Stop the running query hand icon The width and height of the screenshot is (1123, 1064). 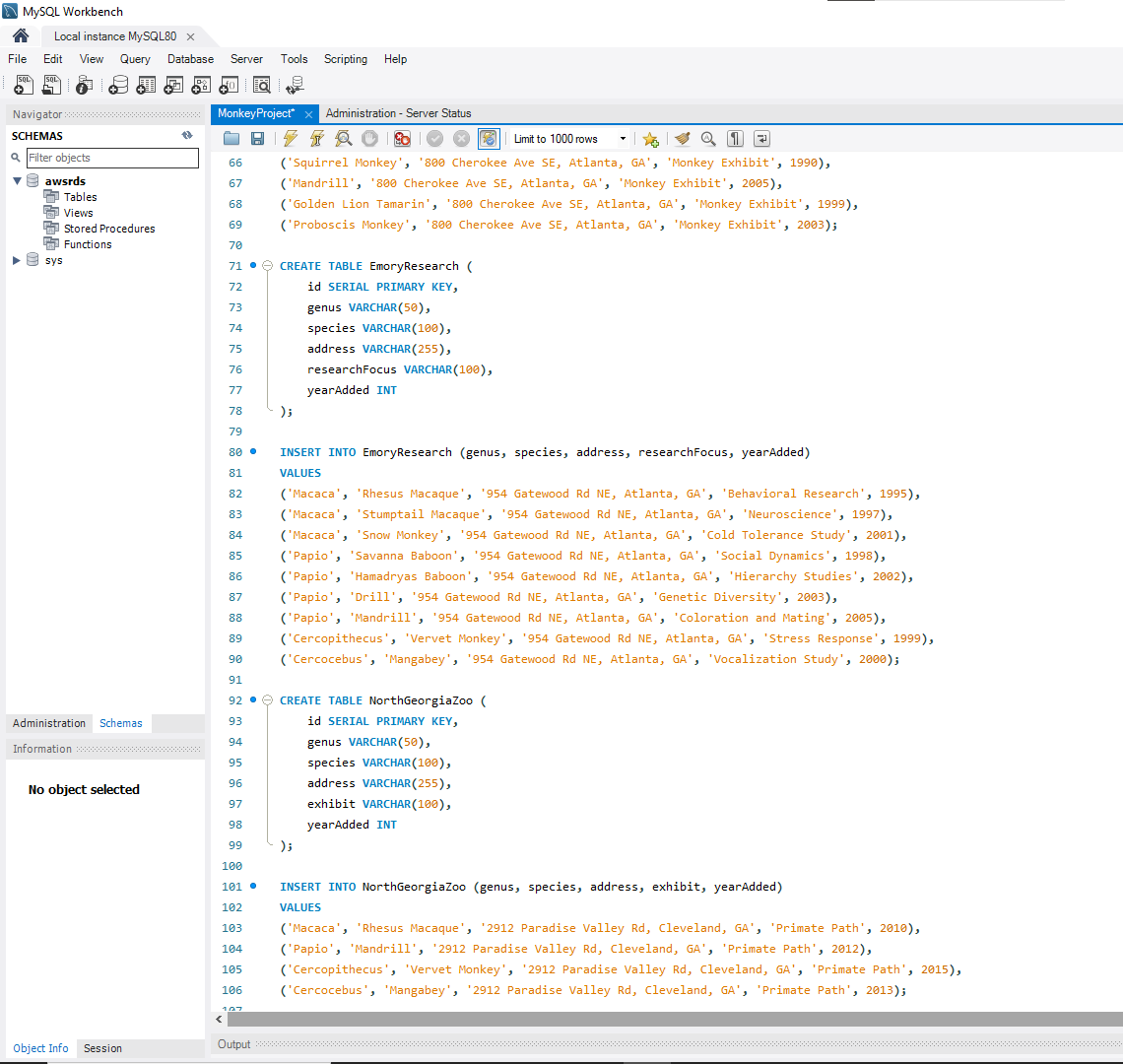[x=369, y=138]
